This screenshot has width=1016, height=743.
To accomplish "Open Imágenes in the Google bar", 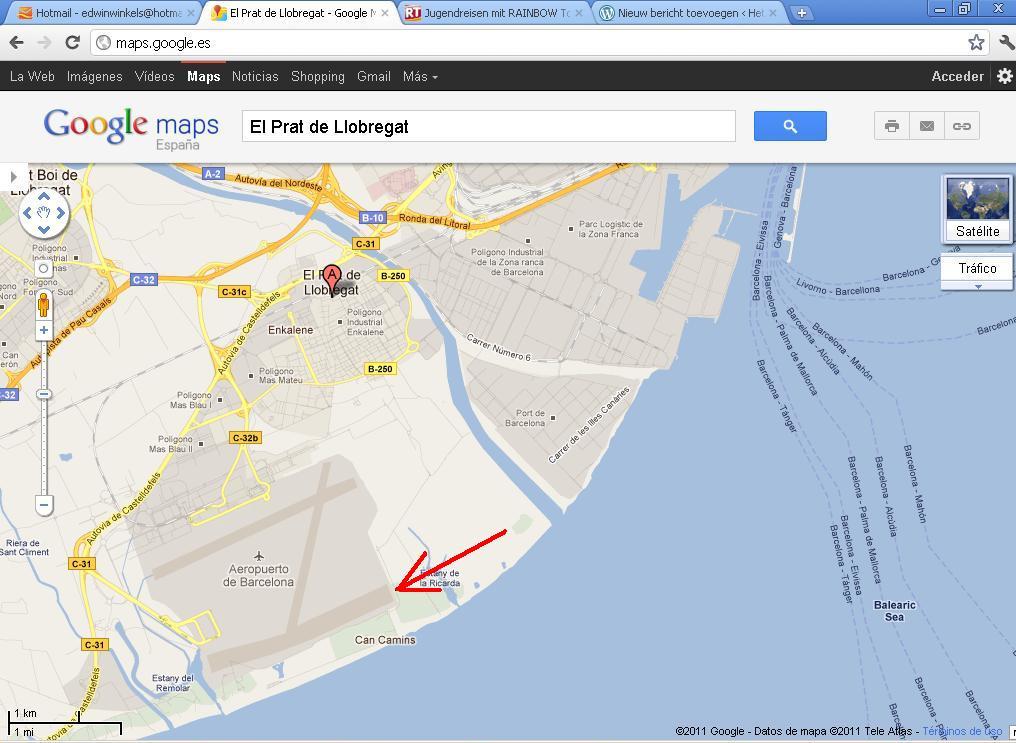I will (95, 76).
